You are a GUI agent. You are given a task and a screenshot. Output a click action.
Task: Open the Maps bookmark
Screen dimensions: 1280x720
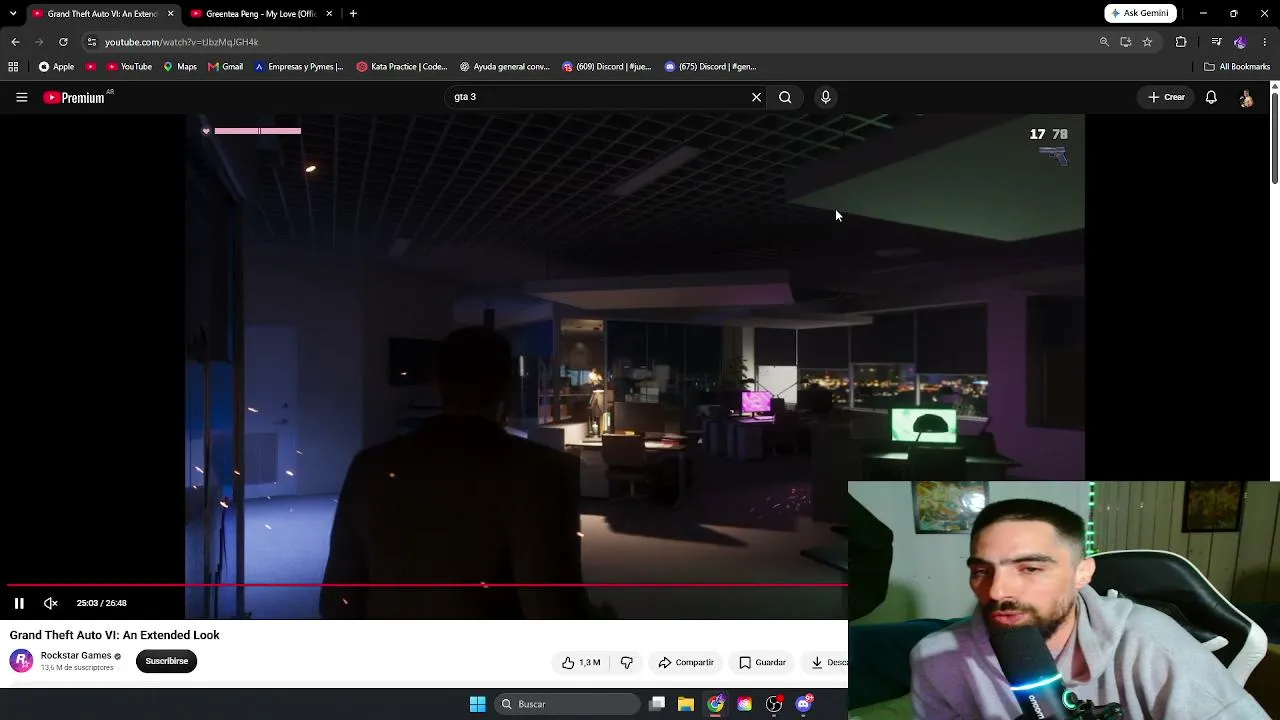(x=180, y=67)
